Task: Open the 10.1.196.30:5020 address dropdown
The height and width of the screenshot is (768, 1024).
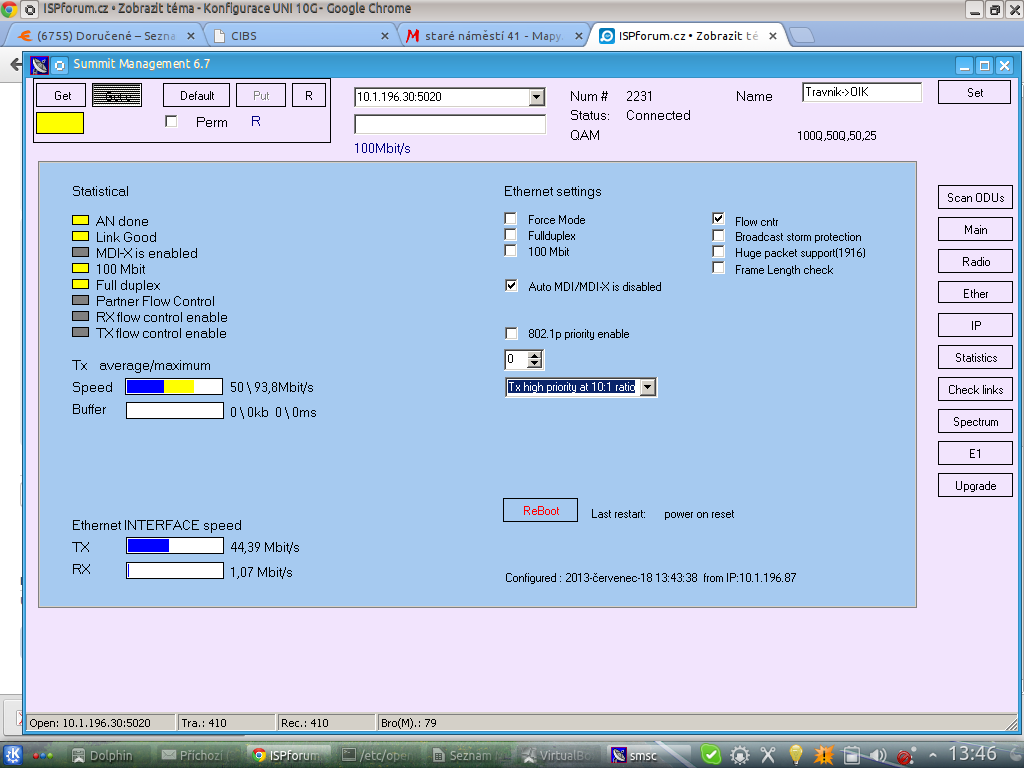Action: (x=536, y=97)
